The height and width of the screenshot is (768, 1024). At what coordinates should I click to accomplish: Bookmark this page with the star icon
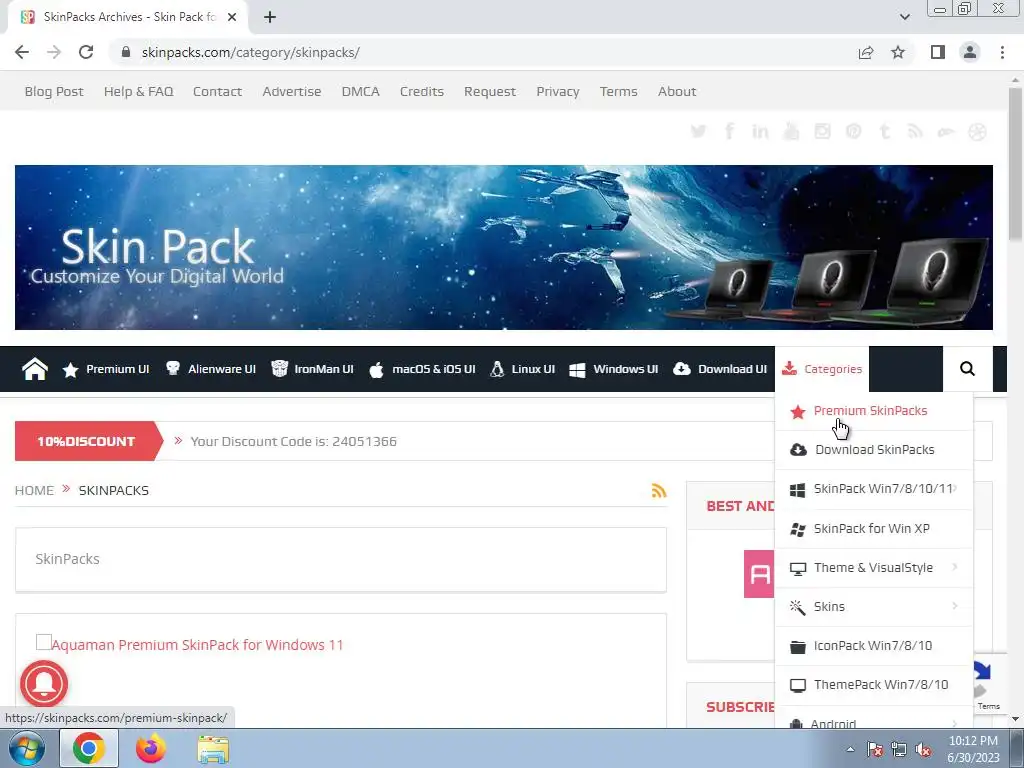coord(898,52)
